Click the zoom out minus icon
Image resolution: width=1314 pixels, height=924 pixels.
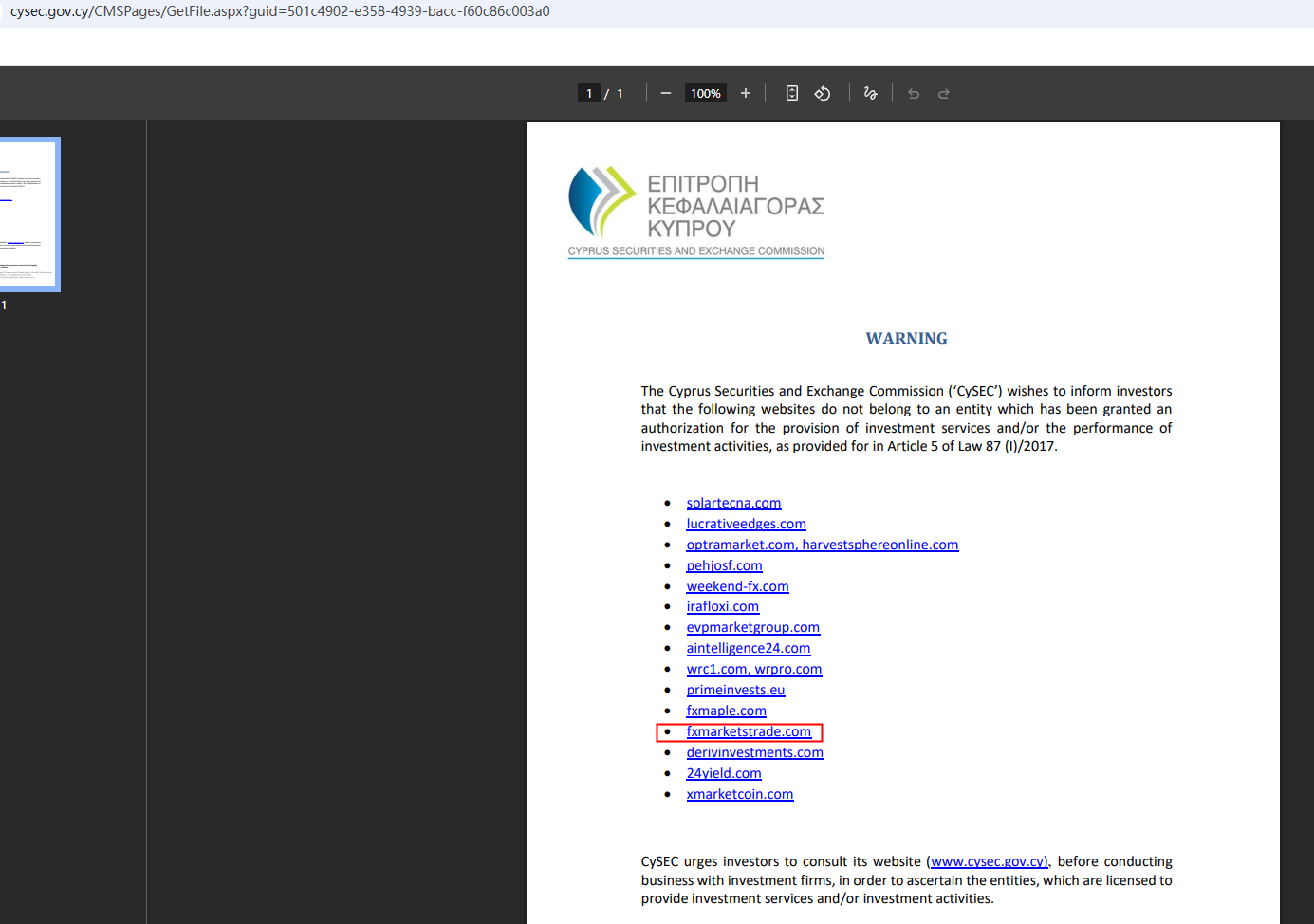(666, 93)
